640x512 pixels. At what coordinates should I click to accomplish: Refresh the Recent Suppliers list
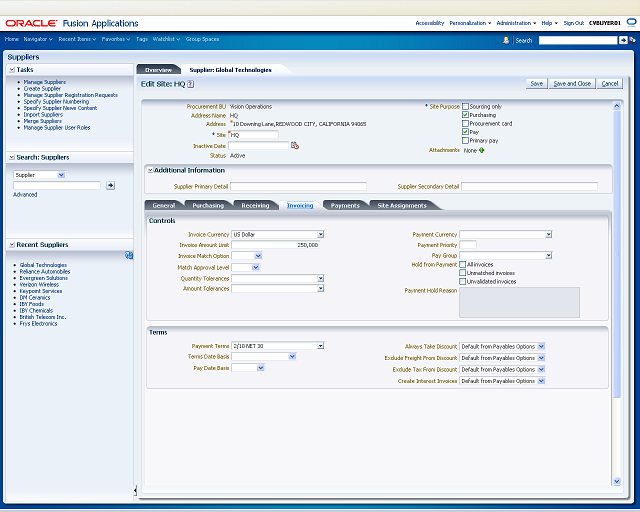coord(129,255)
